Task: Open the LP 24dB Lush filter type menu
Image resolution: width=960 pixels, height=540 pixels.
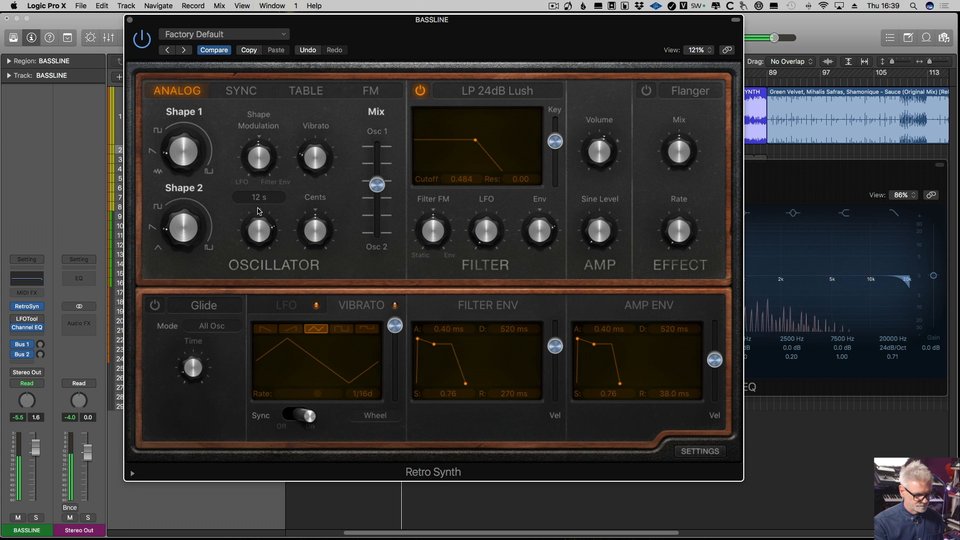Action: click(497, 91)
